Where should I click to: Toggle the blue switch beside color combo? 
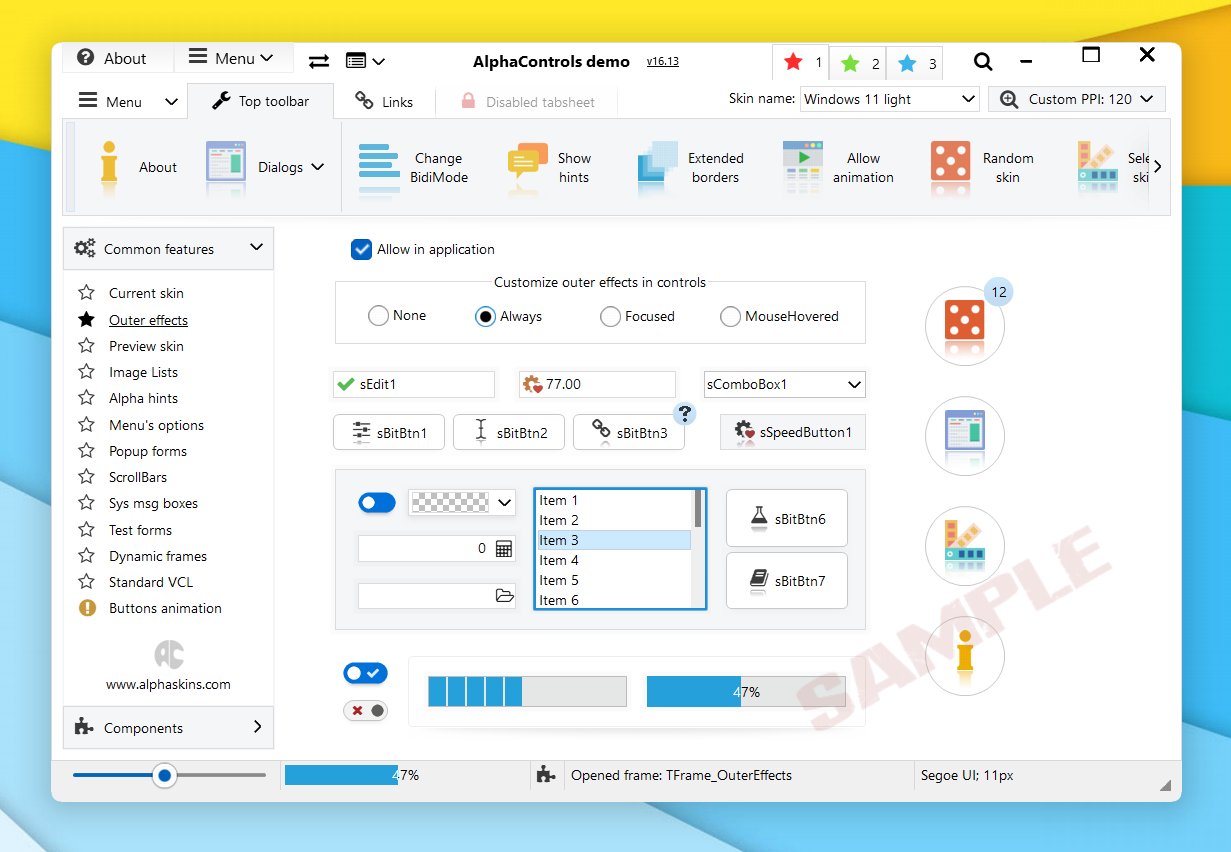[377, 502]
